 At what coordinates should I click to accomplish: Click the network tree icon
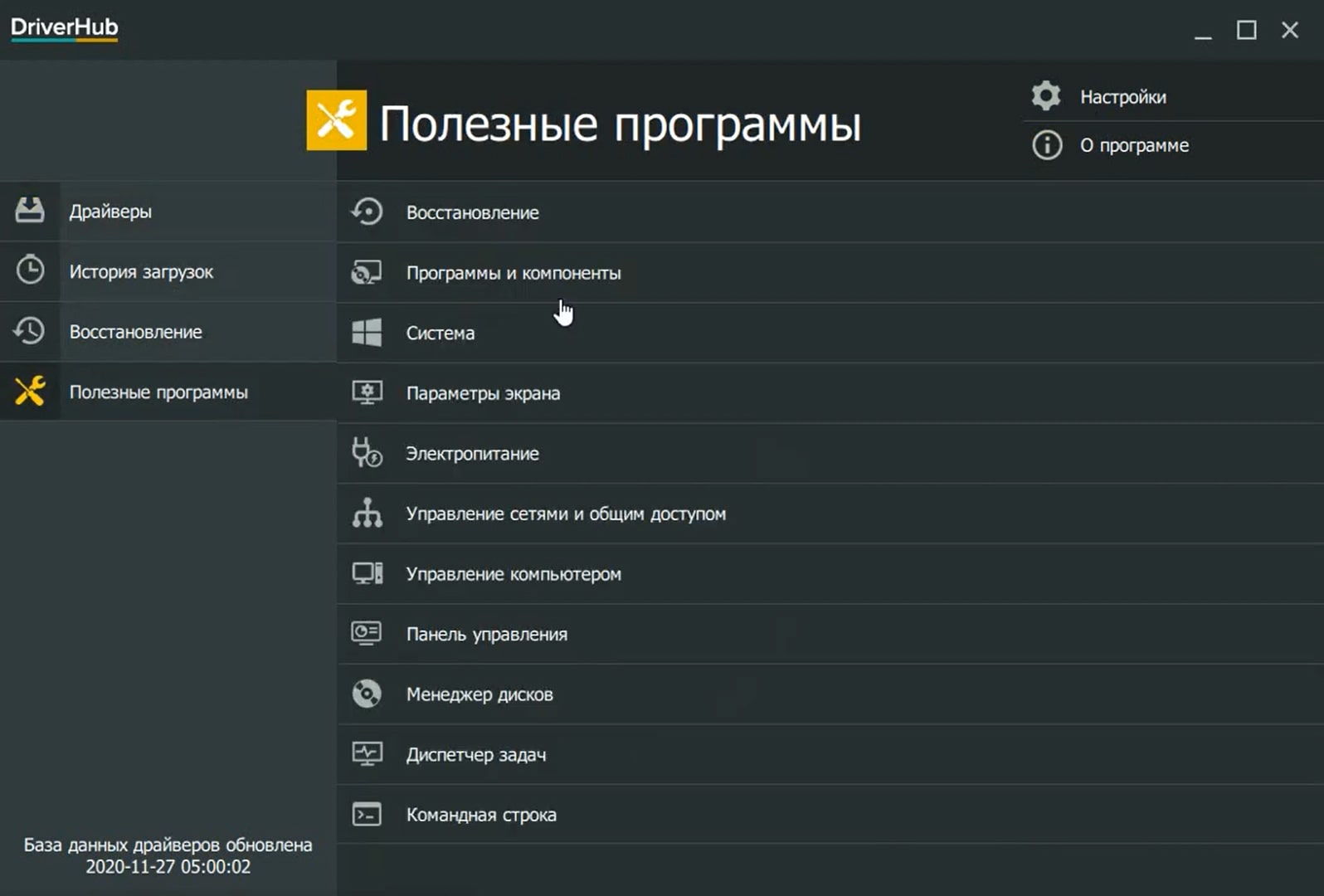(x=367, y=514)
